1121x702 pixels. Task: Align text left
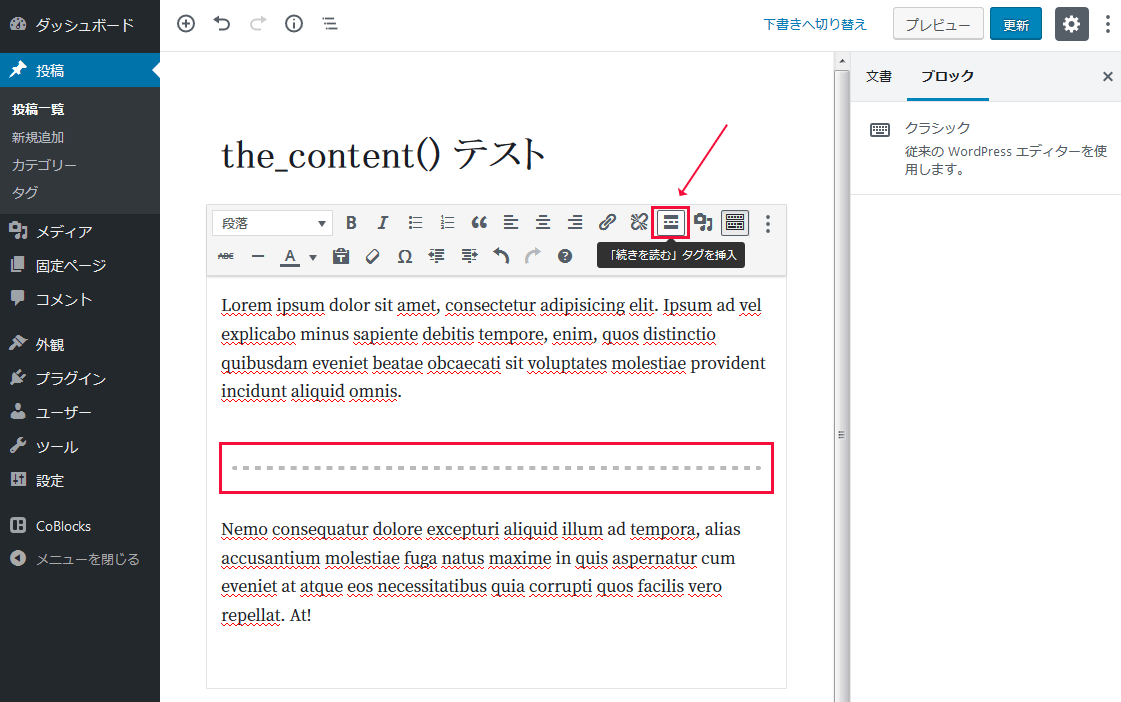pyautogui.click(x=510, y=223)
